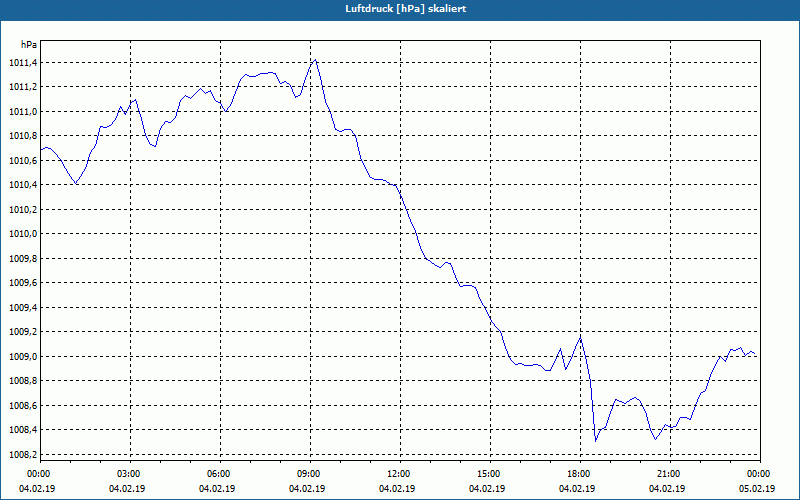This screenshot has height=500, width=800.
Task: Select the 1008,2 pressure label
Action: point(23,455)
